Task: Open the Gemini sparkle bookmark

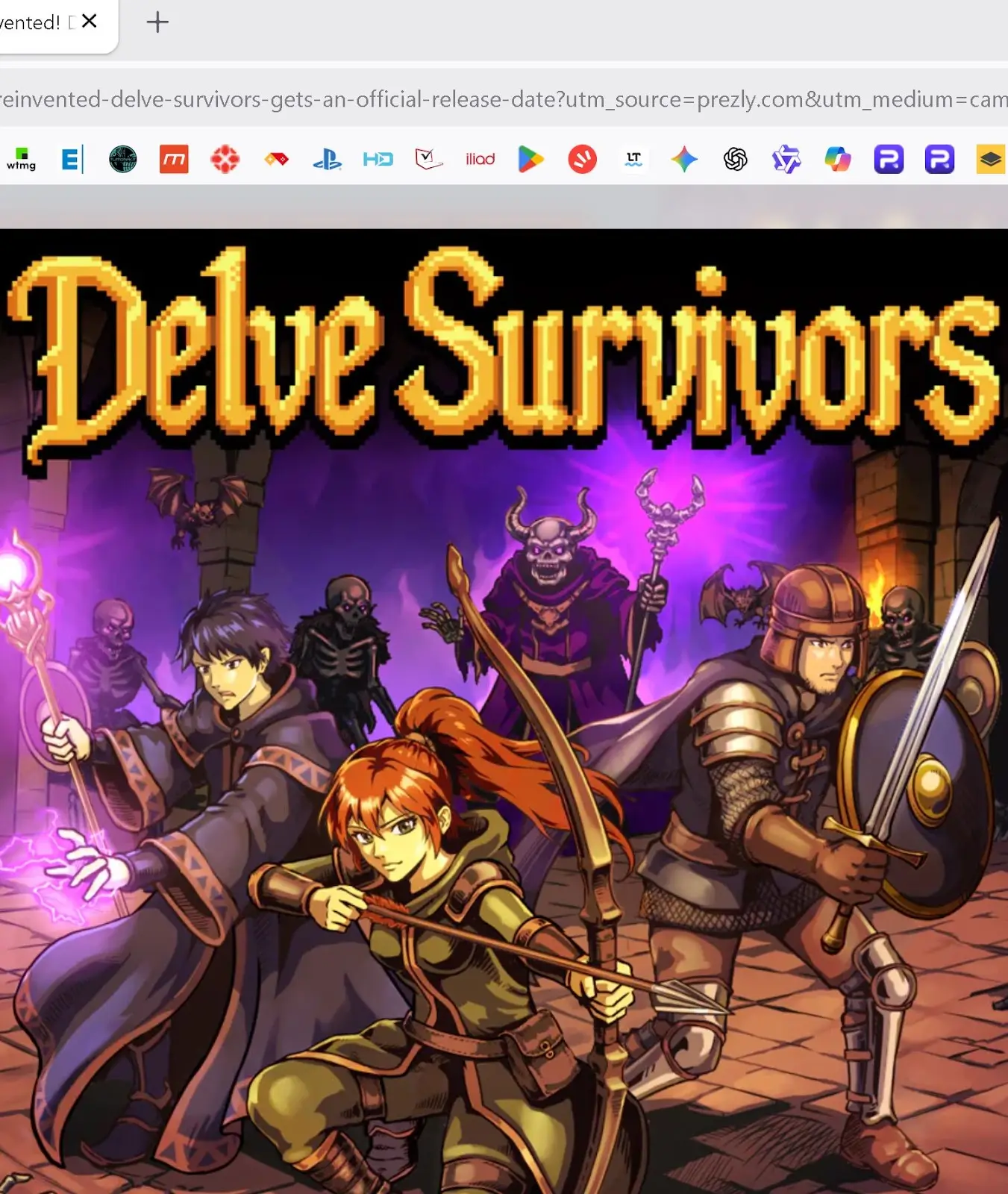Action: coord(684,159)
